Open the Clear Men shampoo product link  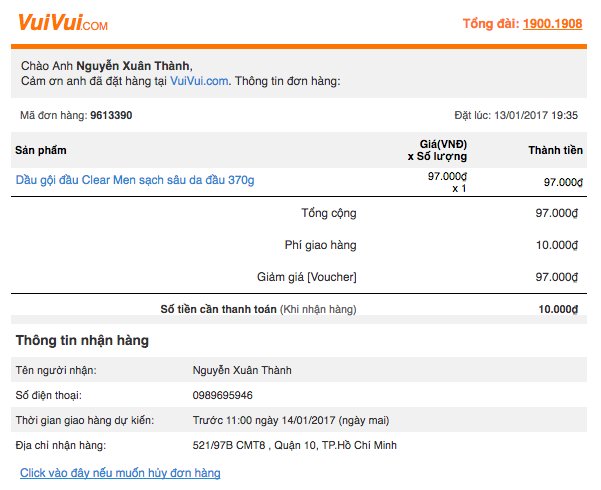pos(135,180)
